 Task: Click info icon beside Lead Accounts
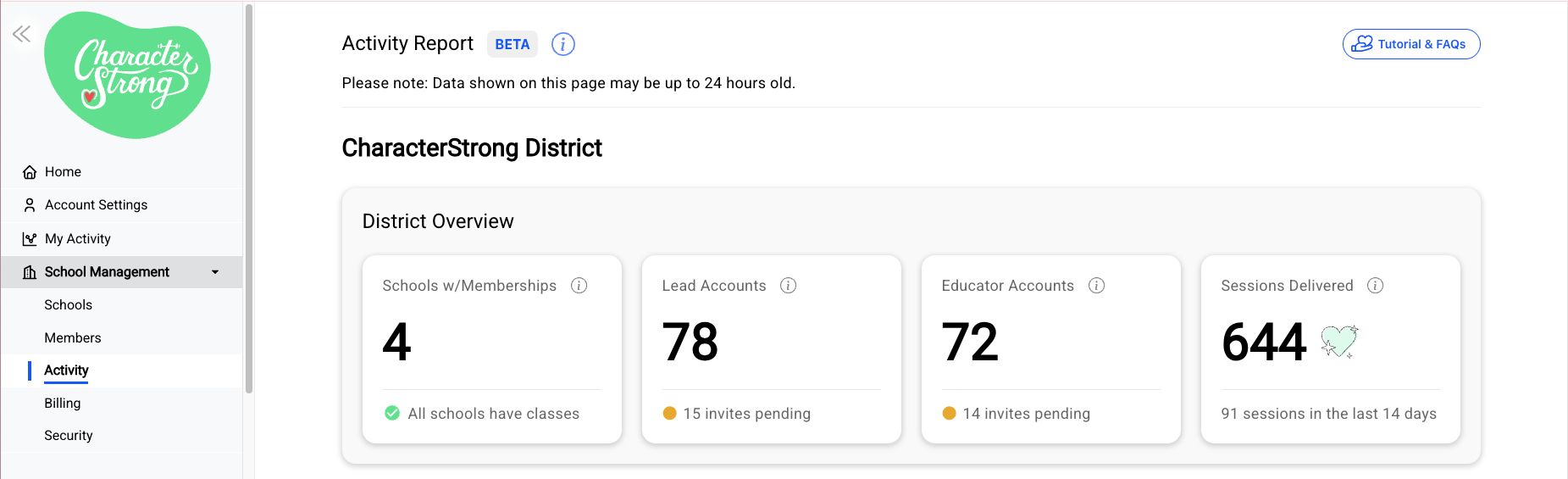click(x=789, y=286)
